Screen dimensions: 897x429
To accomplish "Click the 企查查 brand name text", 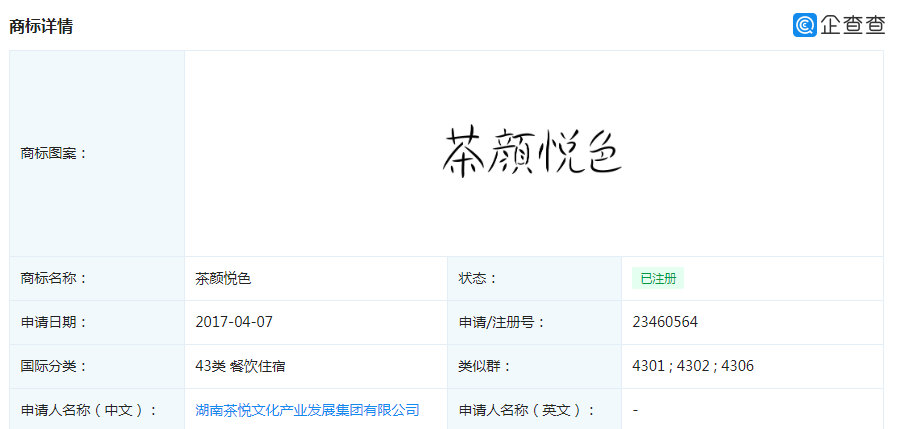I will (852, 25).
